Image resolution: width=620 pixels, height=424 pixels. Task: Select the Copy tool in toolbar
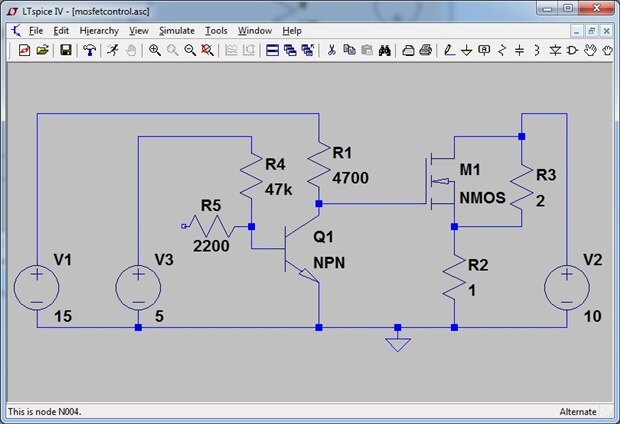tap(349, 50)
